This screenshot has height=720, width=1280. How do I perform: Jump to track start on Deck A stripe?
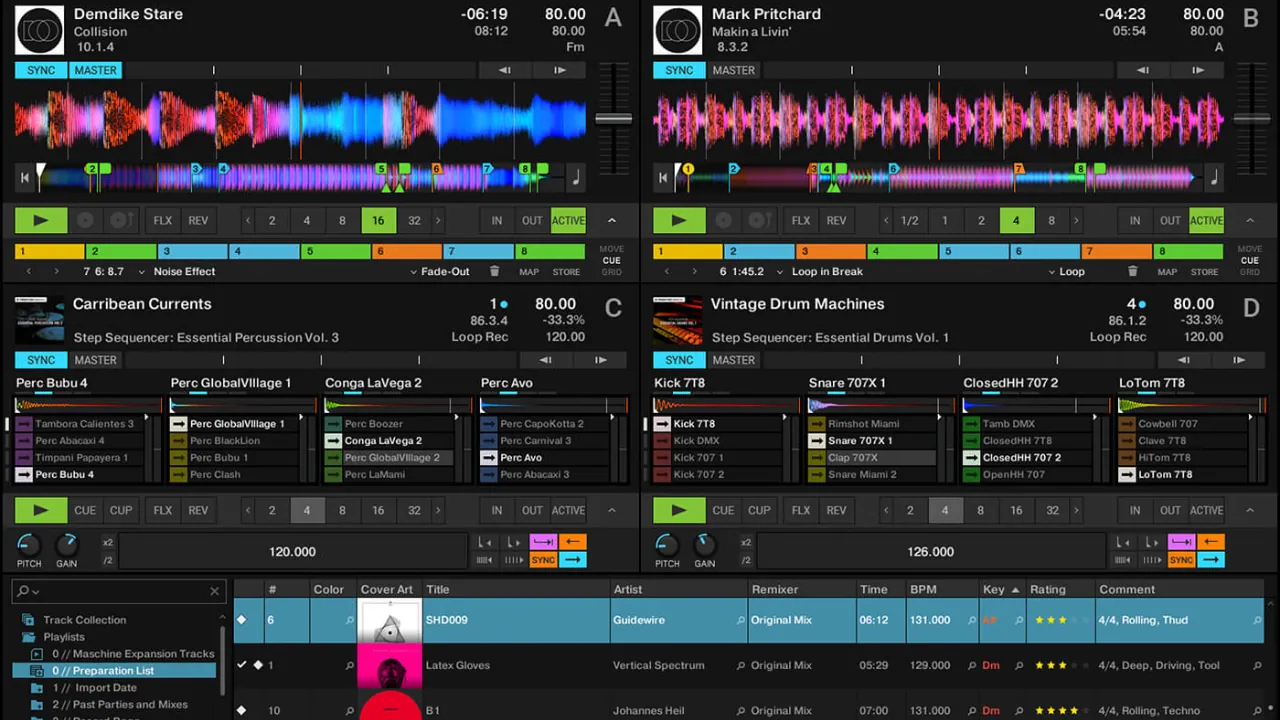point(25,179)
